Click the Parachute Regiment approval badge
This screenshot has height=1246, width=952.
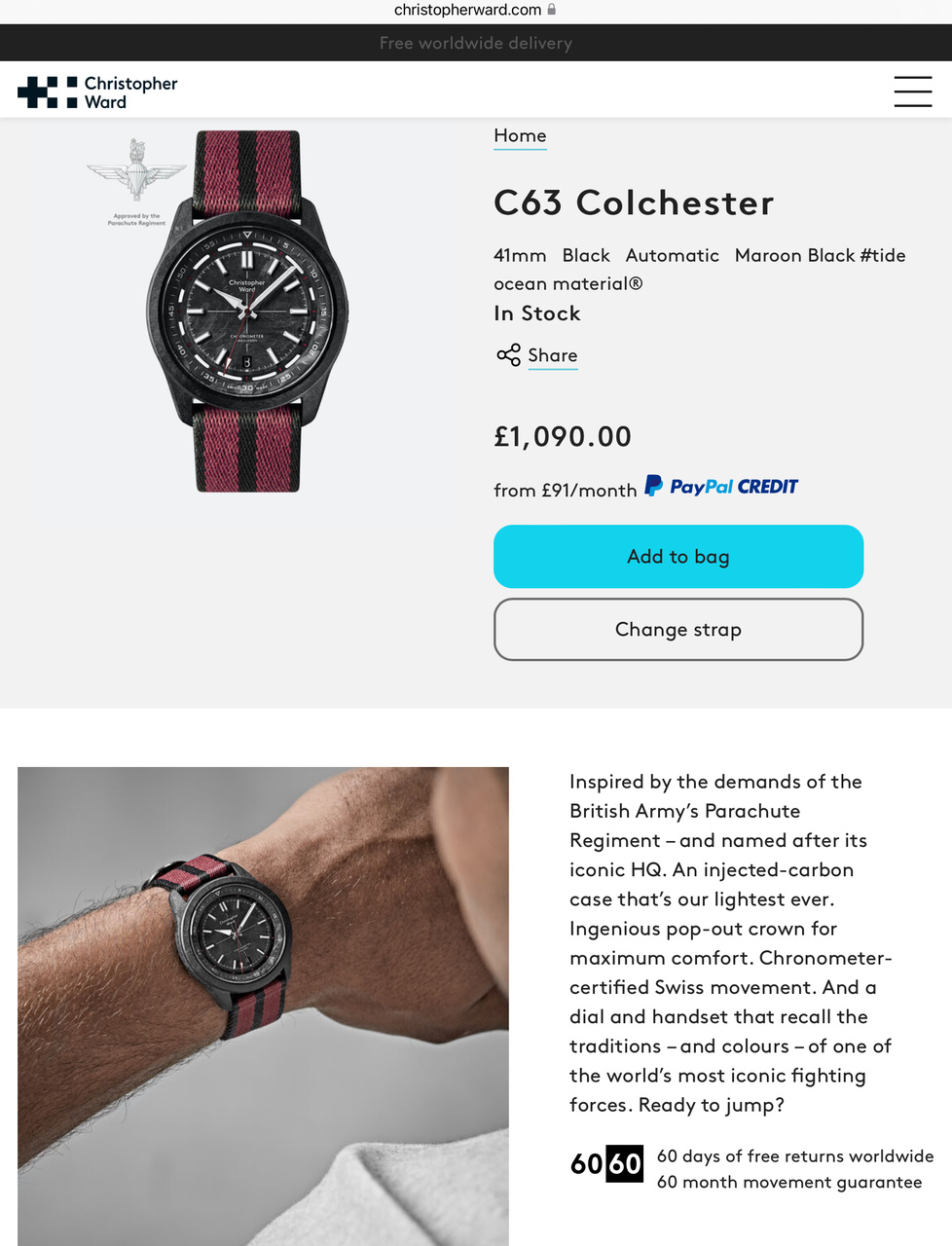136,180
